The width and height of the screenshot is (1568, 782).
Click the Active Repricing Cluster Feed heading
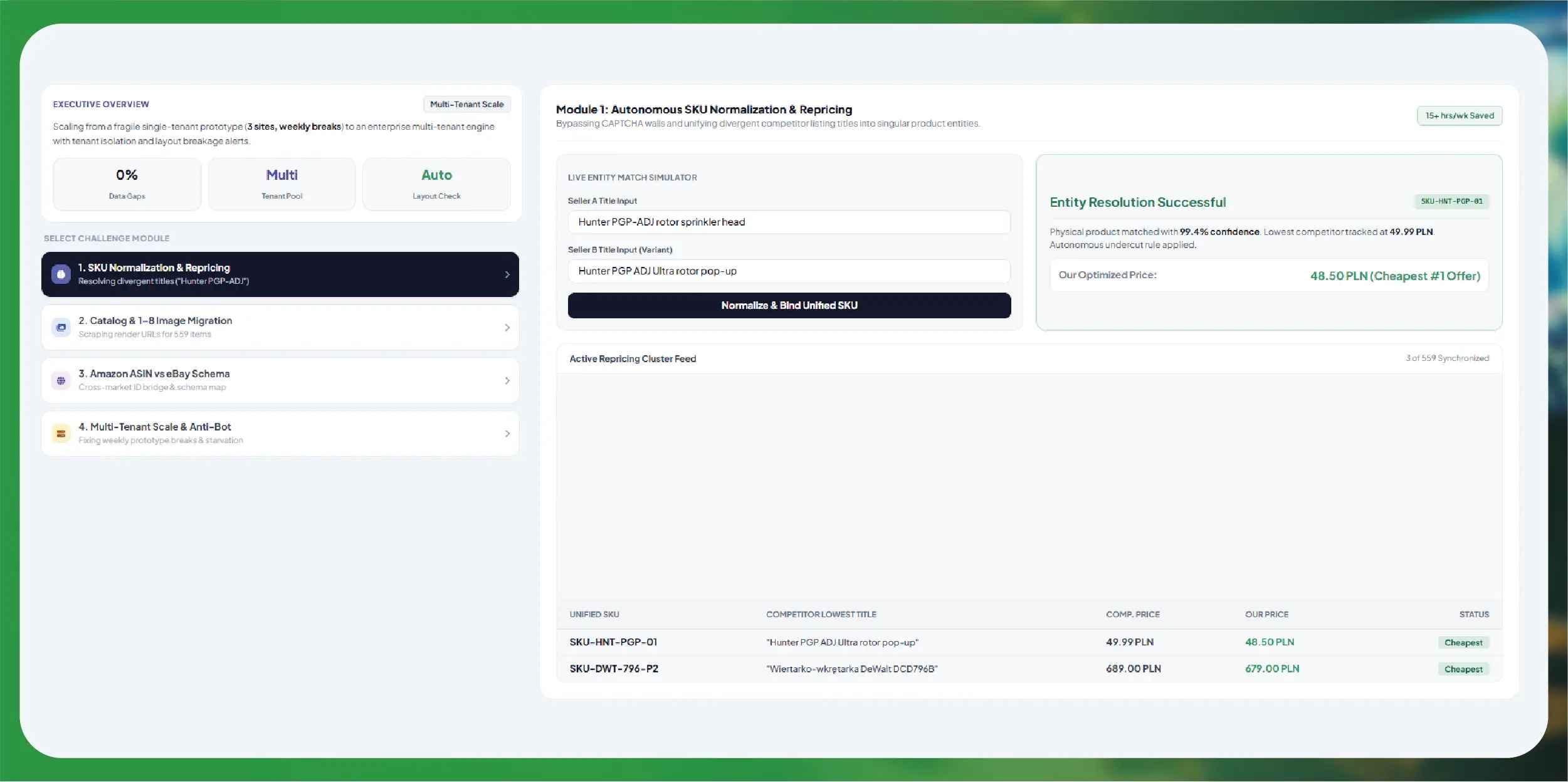(633, 358)
